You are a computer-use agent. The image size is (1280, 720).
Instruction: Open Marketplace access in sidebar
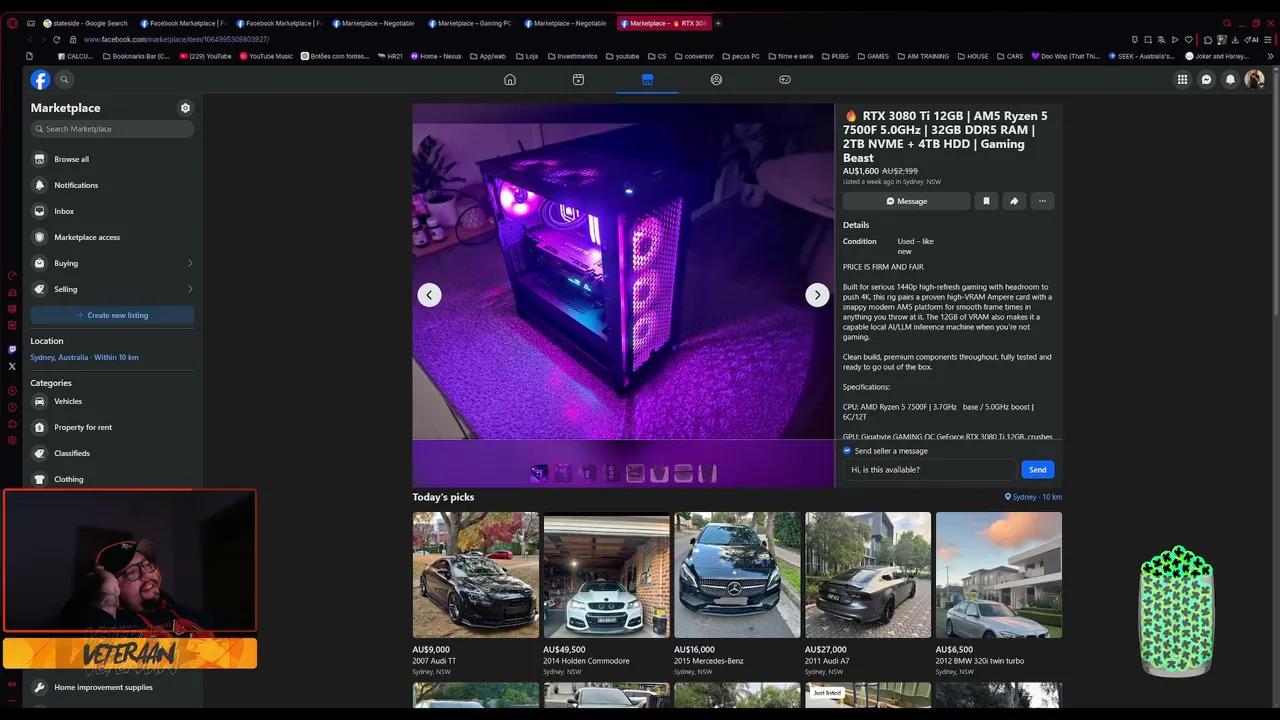(112, 237)
